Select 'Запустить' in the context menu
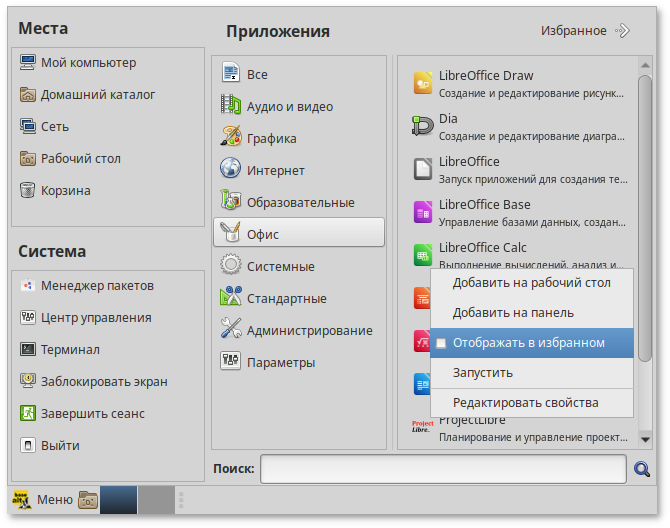This screenshot has height=528, width=670. (483, 373)
